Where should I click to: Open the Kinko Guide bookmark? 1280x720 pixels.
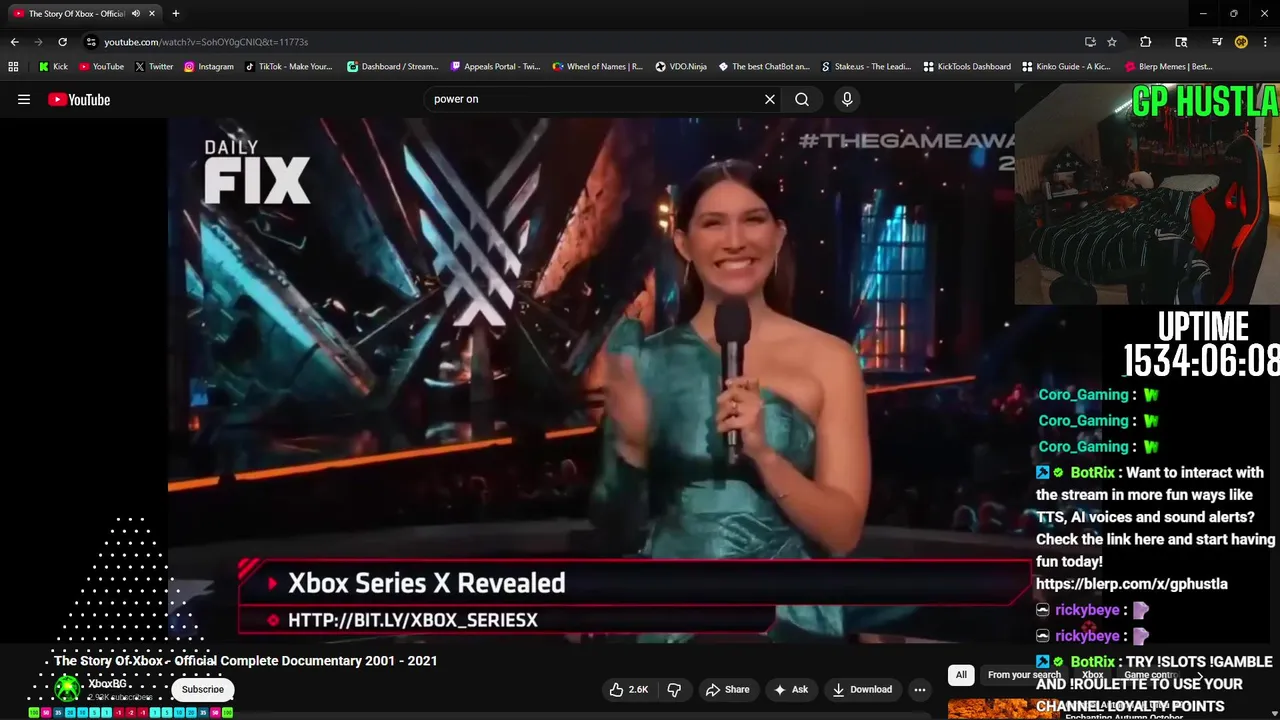click(1066, 67)
